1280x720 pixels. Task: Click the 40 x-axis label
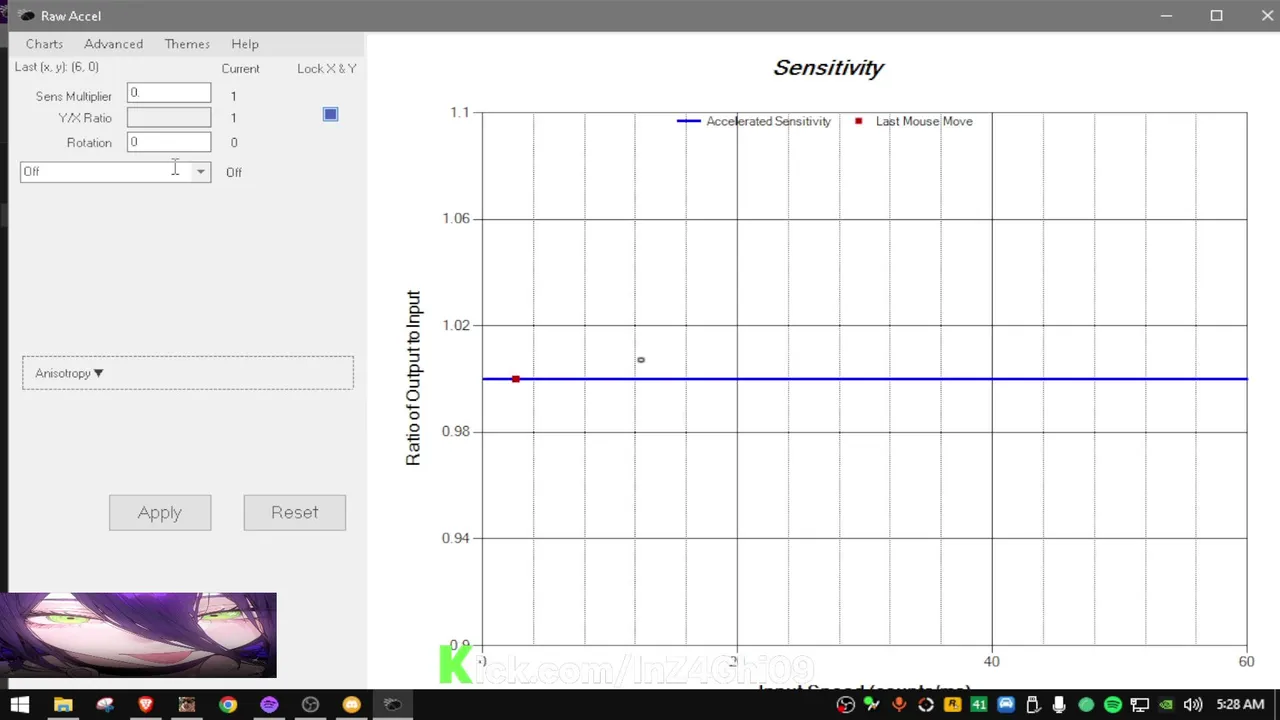pos(992,661)
